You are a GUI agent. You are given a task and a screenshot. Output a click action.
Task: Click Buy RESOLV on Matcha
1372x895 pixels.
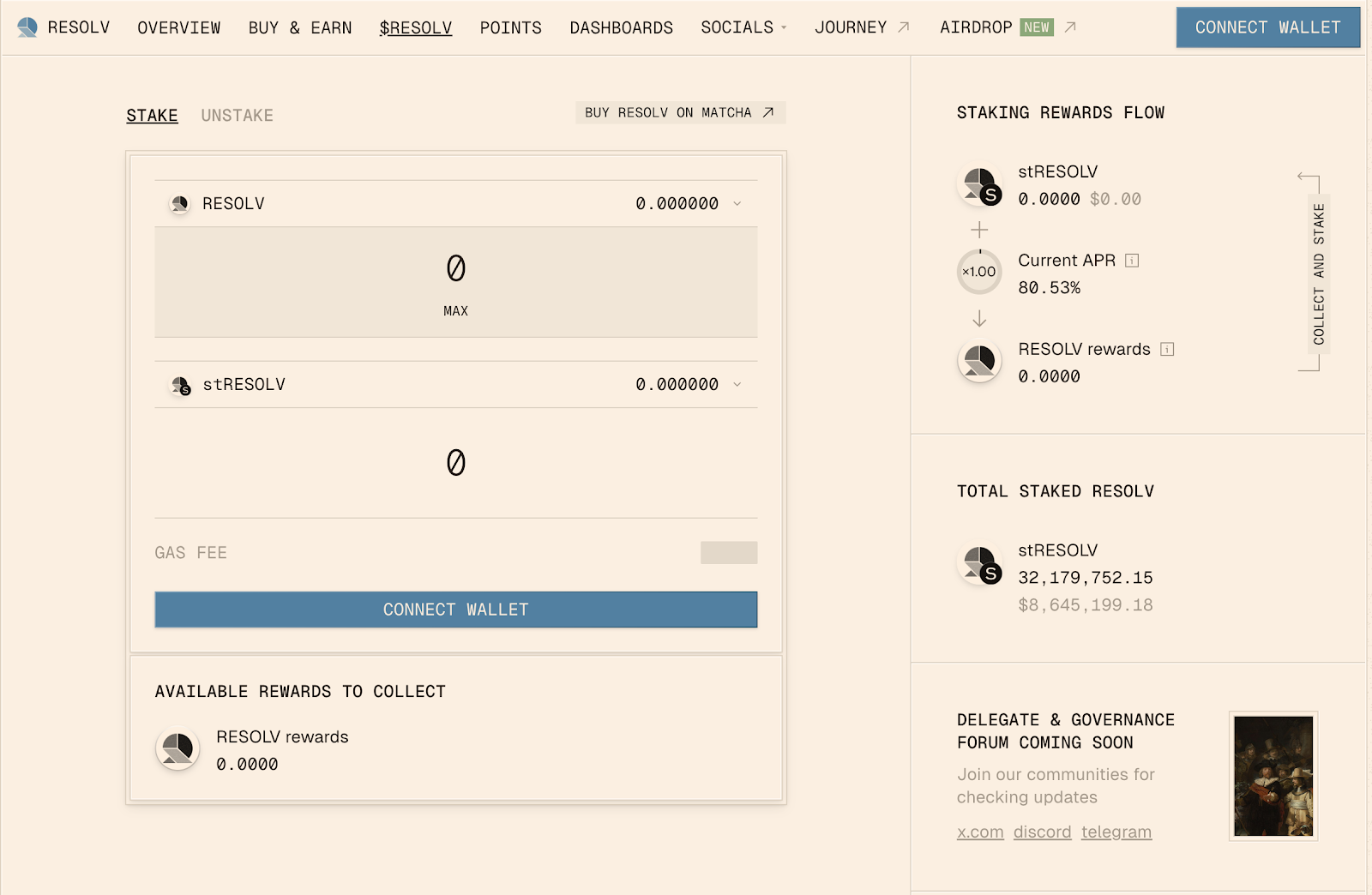point(680,112)
